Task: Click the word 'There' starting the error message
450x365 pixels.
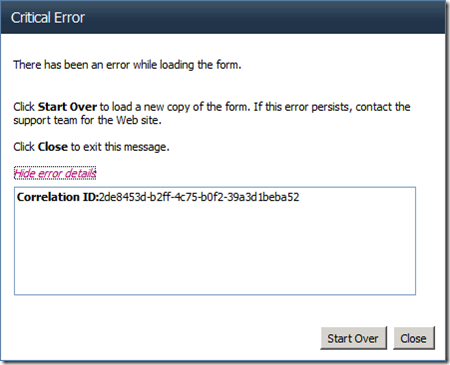Action: click(x=27, y=65)
